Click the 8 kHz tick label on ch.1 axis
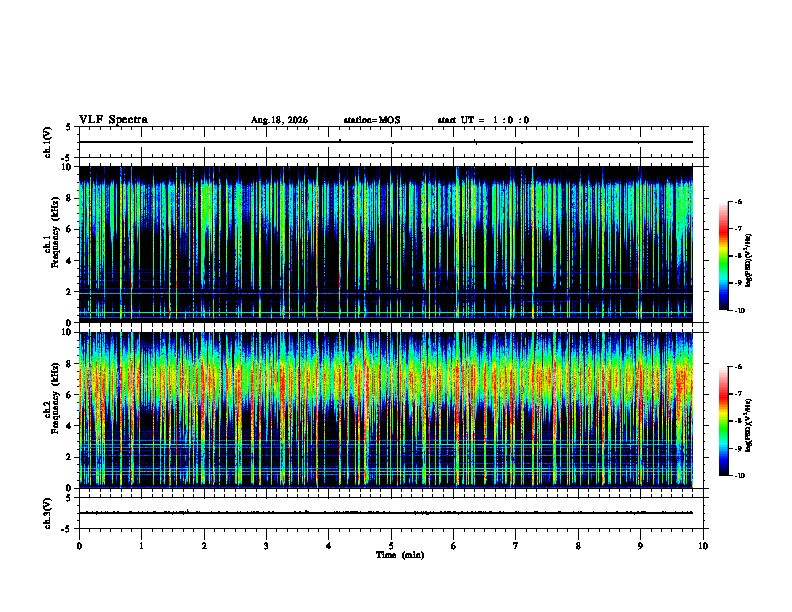 pyautogui.click(x=70, y=198)
